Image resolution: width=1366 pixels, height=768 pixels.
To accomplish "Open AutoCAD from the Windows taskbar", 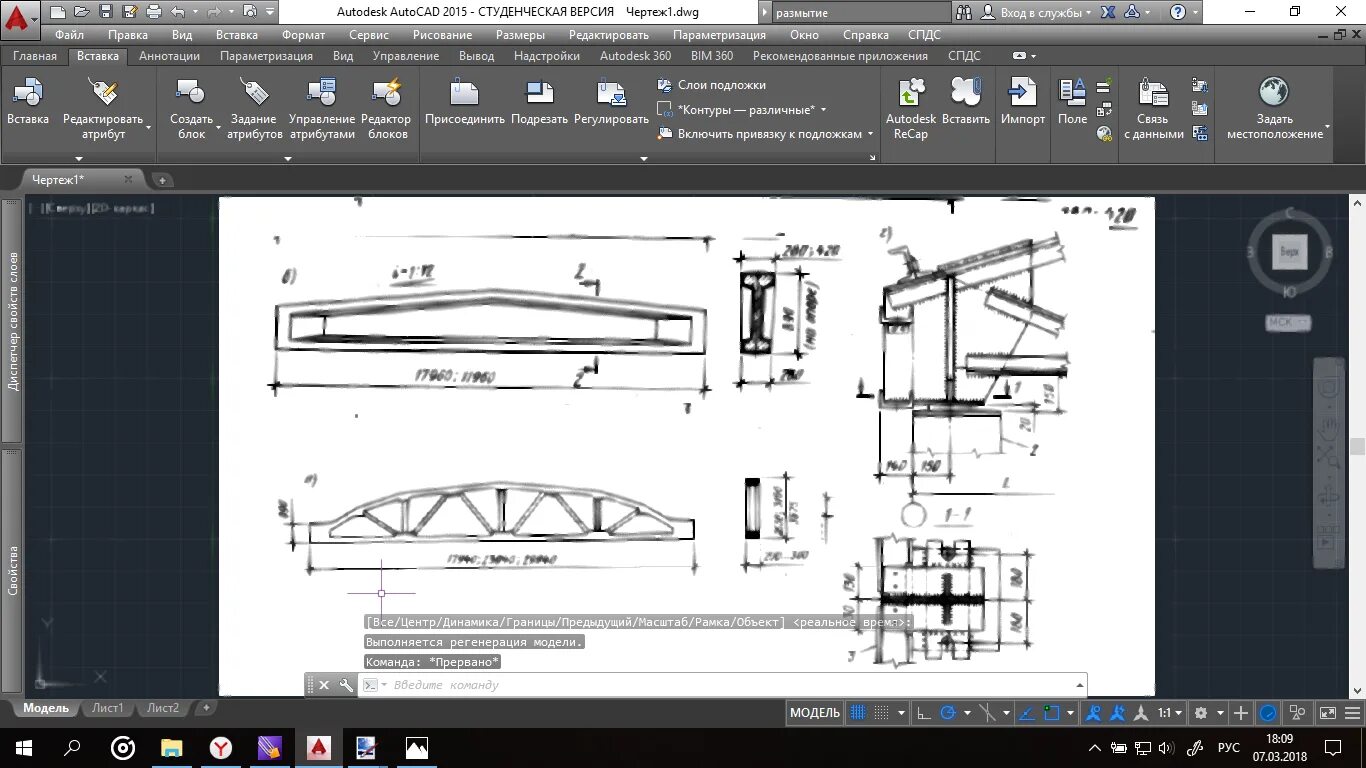I will click(318, 747).
